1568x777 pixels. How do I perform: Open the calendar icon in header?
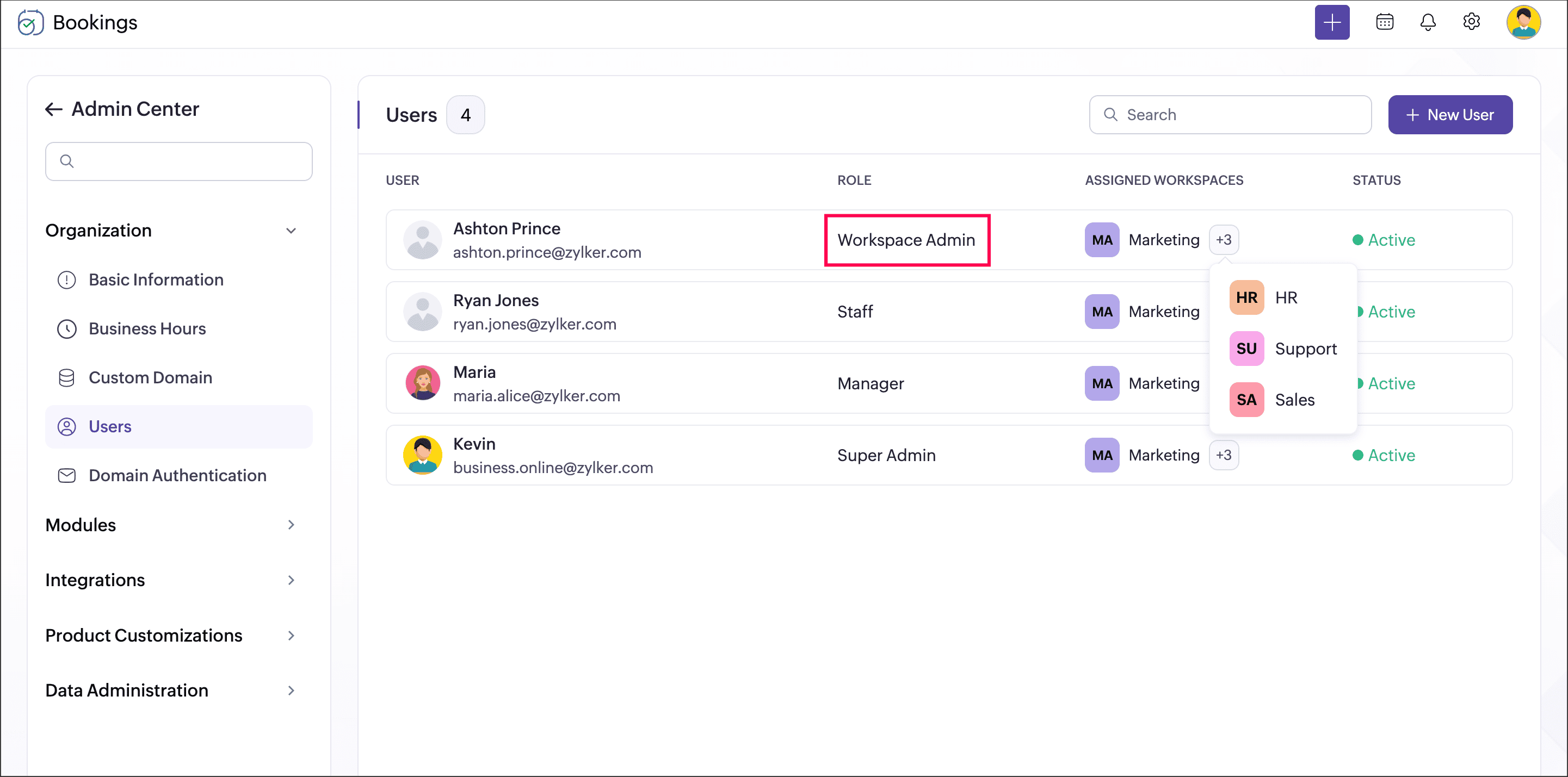pyautogui.click(x=1384, y=22)
